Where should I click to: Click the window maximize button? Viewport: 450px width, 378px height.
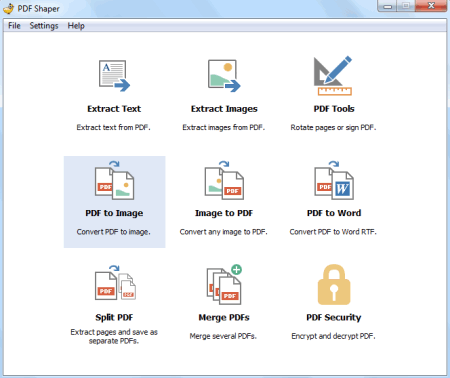[x=406, y=6]
